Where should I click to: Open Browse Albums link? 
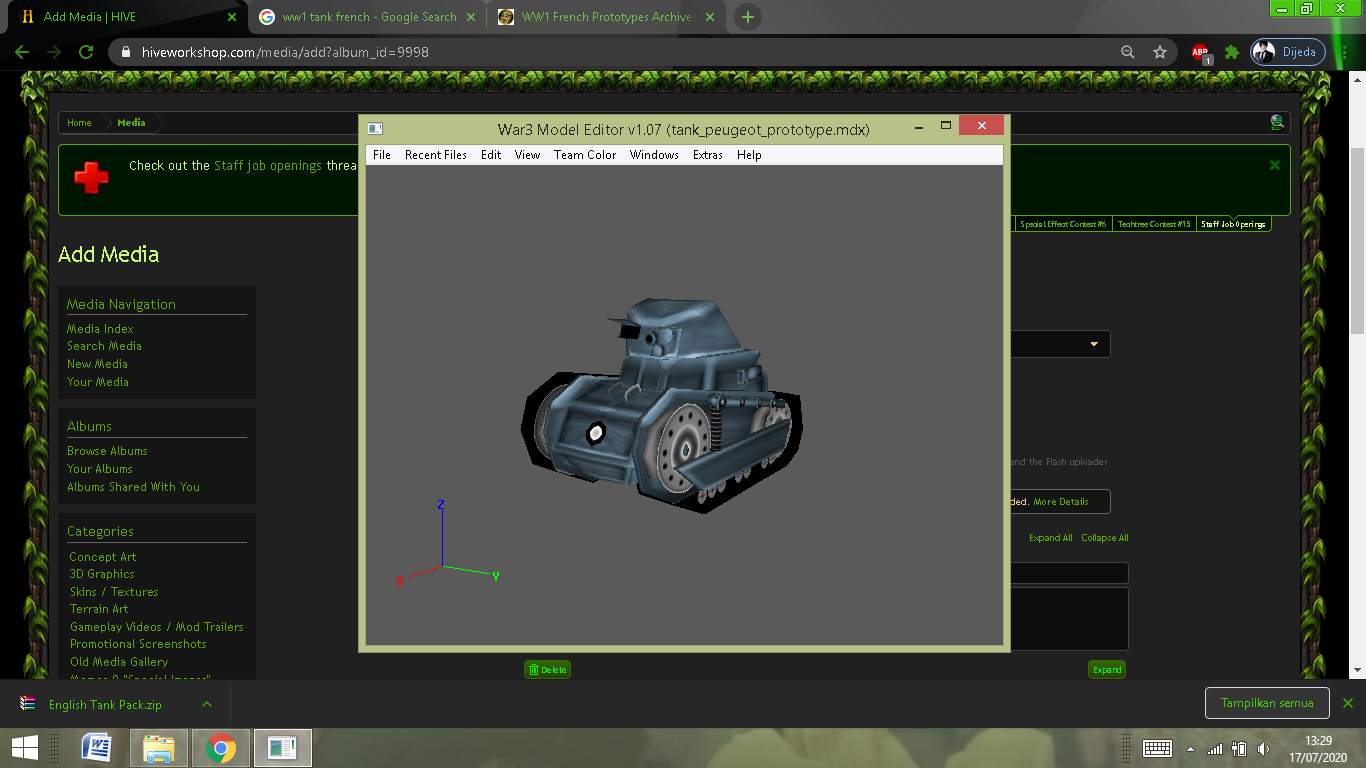coord(107,451)
